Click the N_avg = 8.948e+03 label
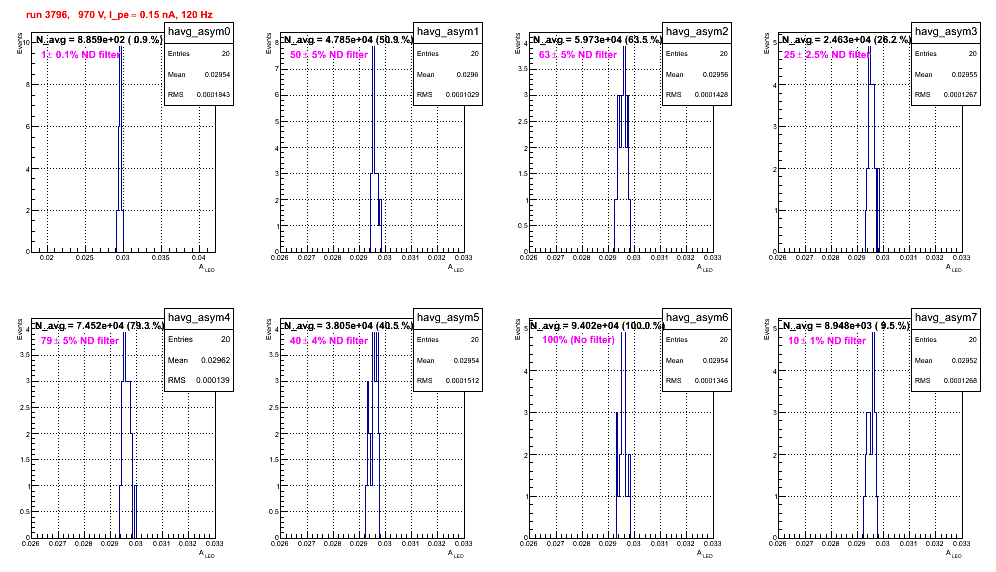 845,325
